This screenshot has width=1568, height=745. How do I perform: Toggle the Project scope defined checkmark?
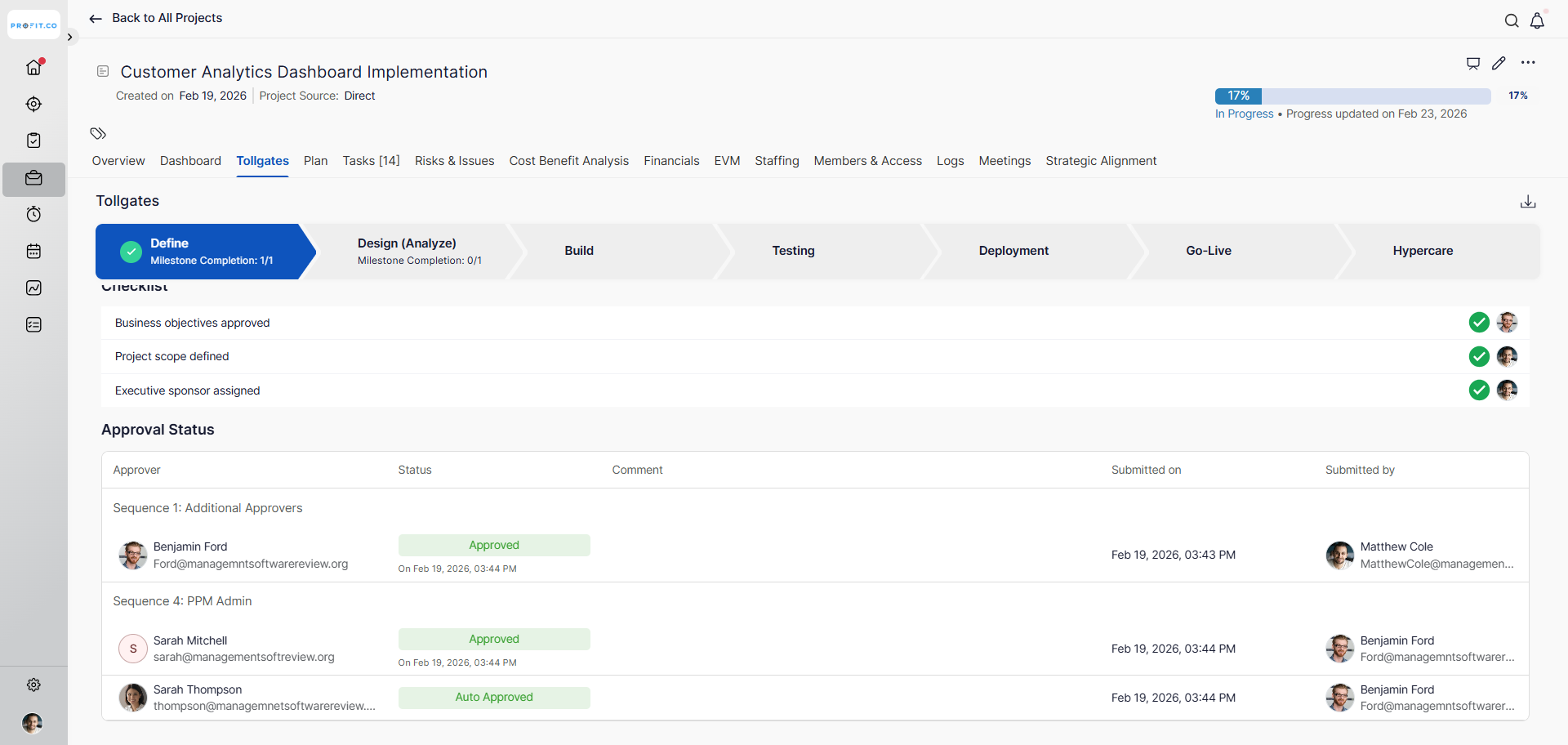tap(1479, 356)
